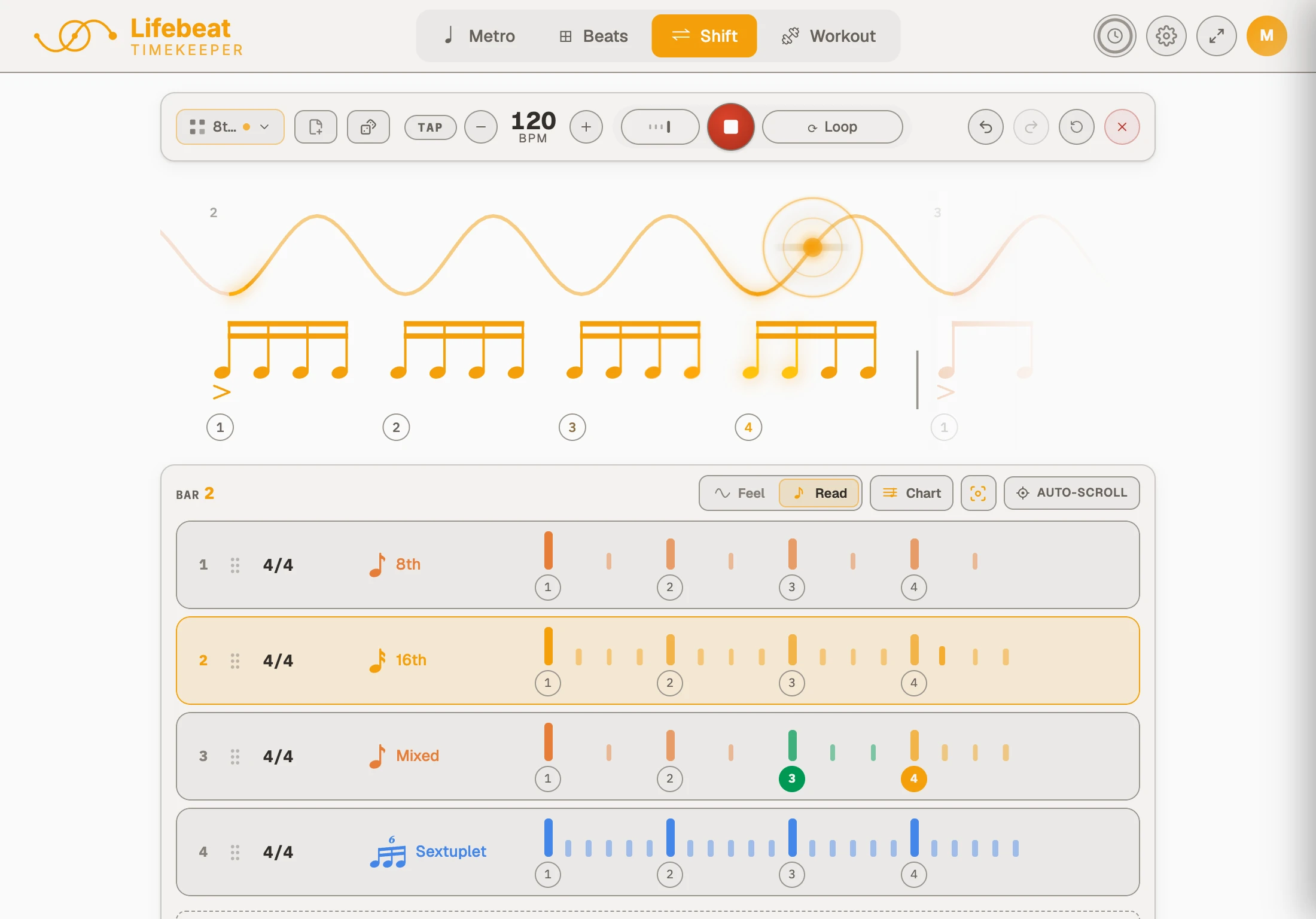Expand the 8t... preset dropdown
Screen dimensions: 1316x919
230,127
